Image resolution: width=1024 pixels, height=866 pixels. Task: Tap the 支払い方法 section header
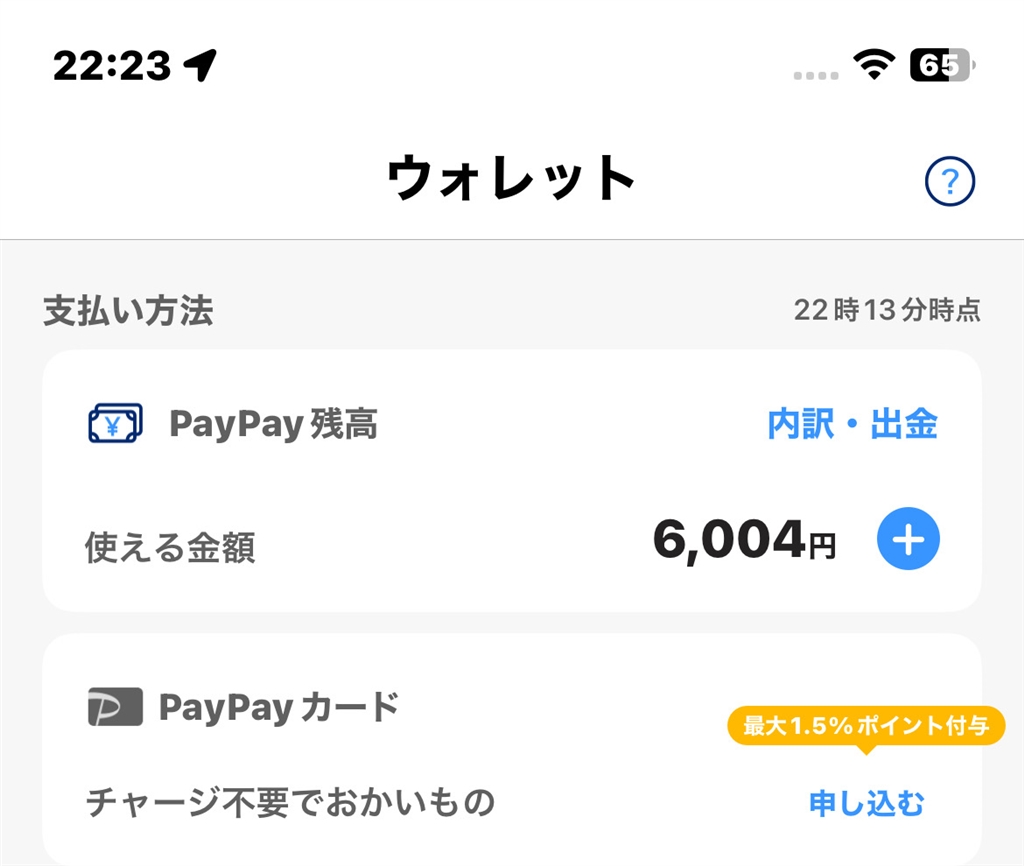click(128, 311)
